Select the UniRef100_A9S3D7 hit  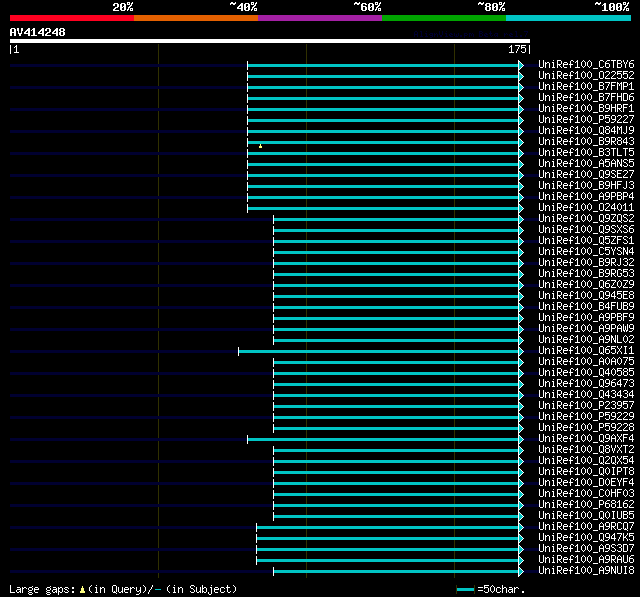coord(586,549)
